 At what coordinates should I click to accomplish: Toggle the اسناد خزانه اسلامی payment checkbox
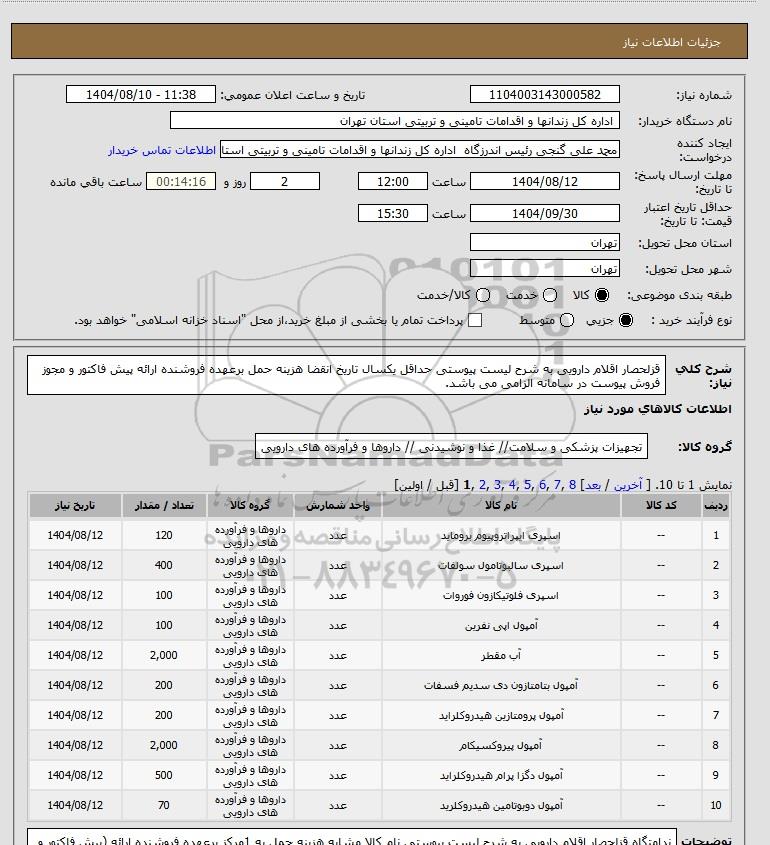tap(475, 320)
